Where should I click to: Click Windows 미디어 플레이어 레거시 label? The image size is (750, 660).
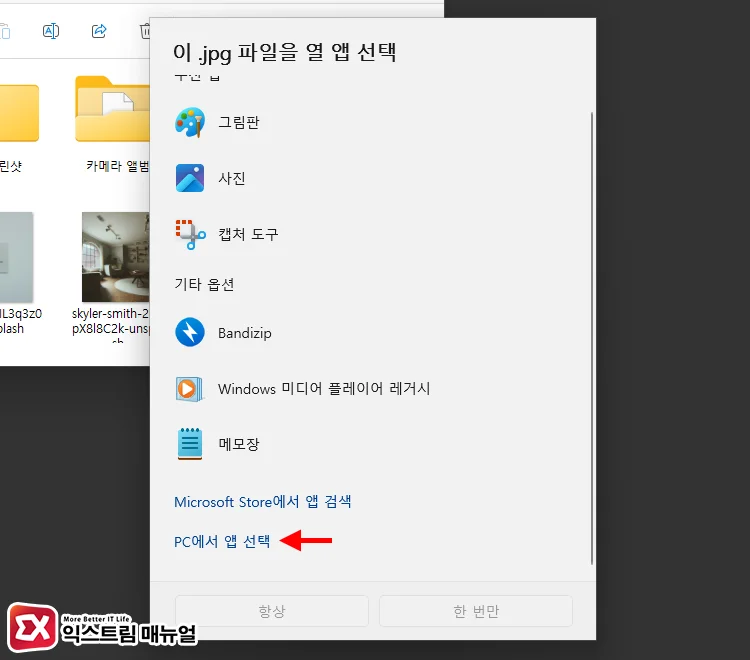pyautogui.click(x=324, y=388)
